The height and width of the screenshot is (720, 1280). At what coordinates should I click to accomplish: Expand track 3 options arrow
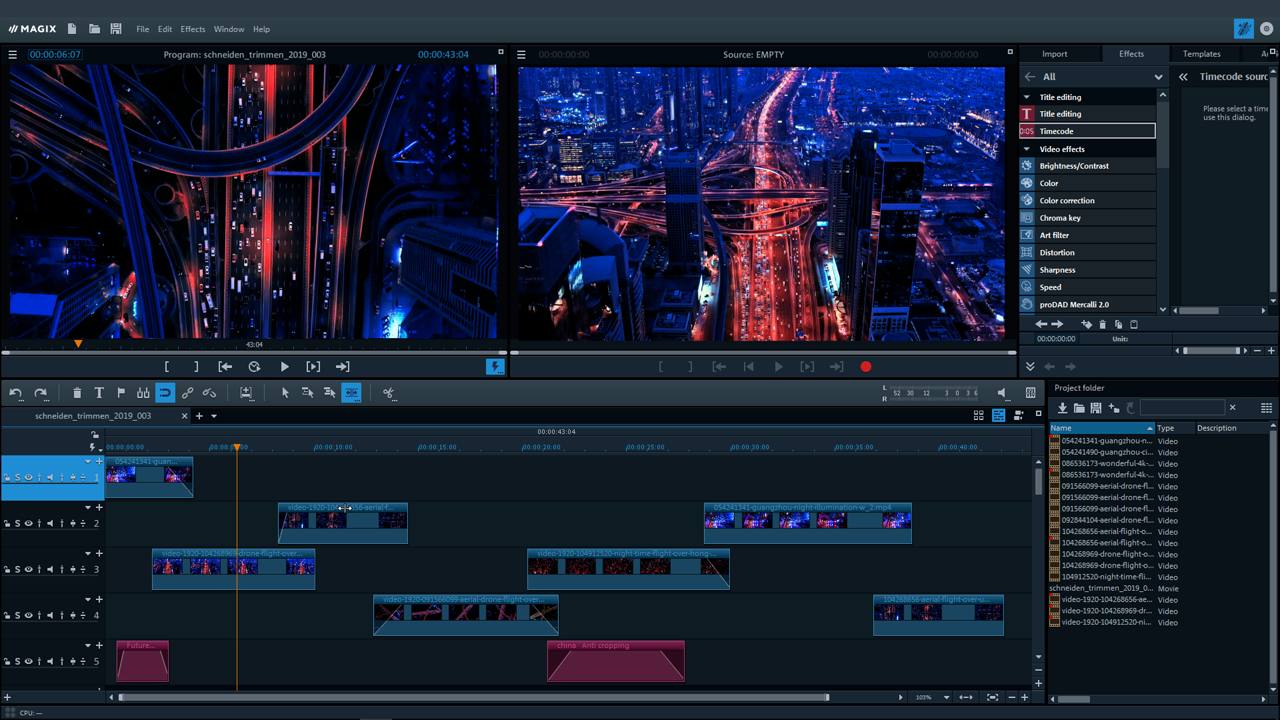[x=88, y=554]
